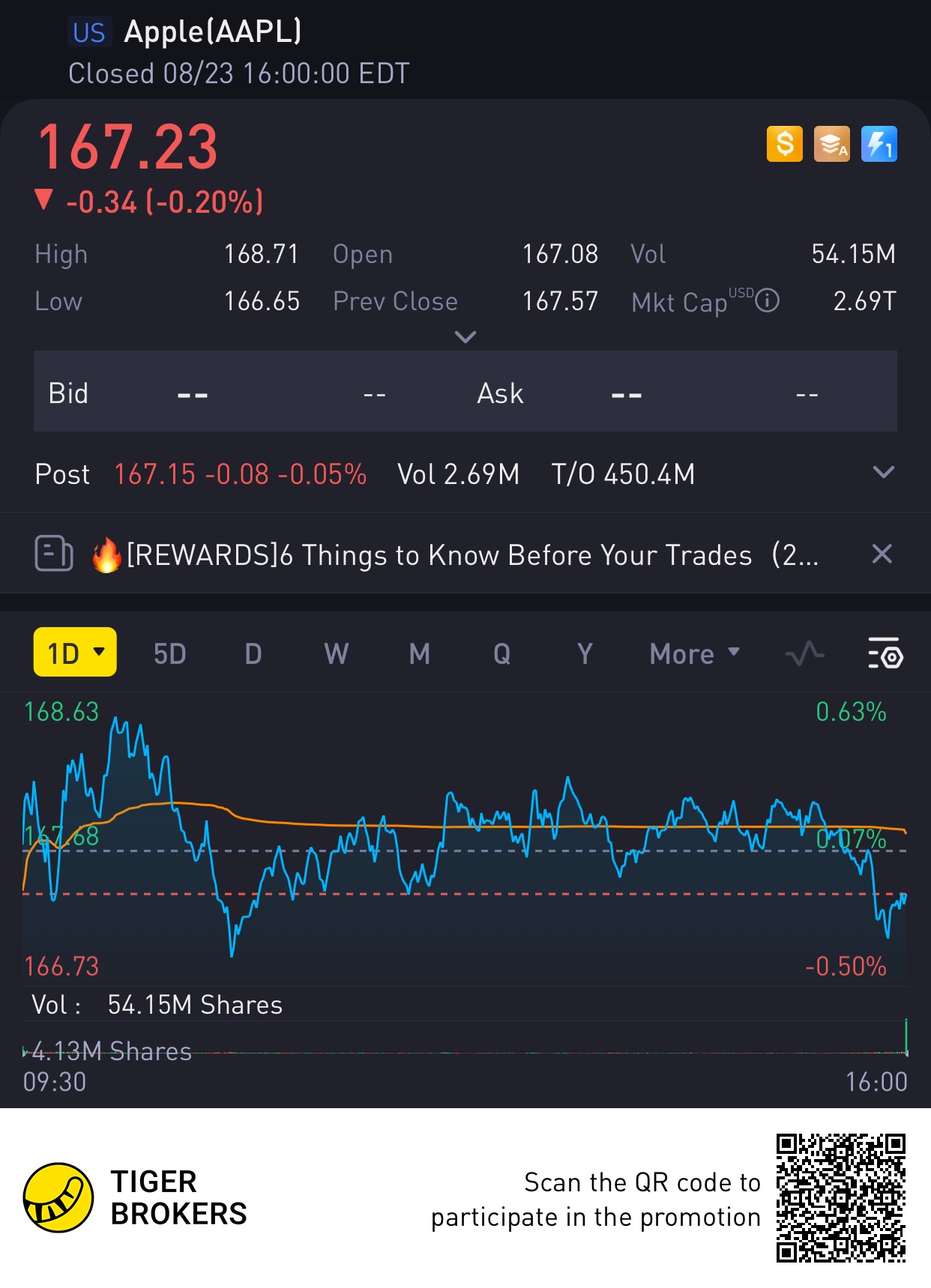Screen dimensions: 931x1288
Task: Tap the 0.63% chart axis label
Action: [851, 711]
